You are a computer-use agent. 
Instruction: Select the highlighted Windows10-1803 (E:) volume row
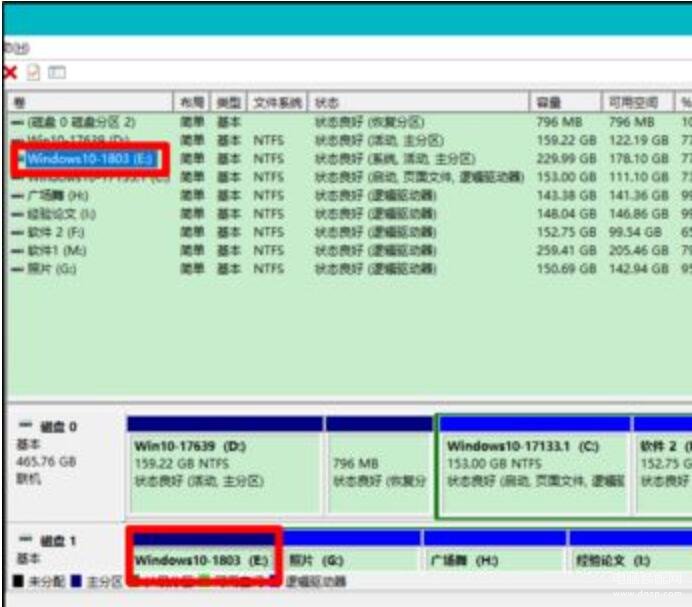tap(90, 159)
